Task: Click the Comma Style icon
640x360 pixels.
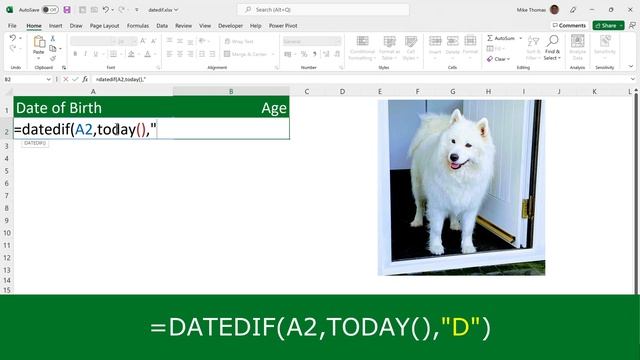Action: click(314, 54)
